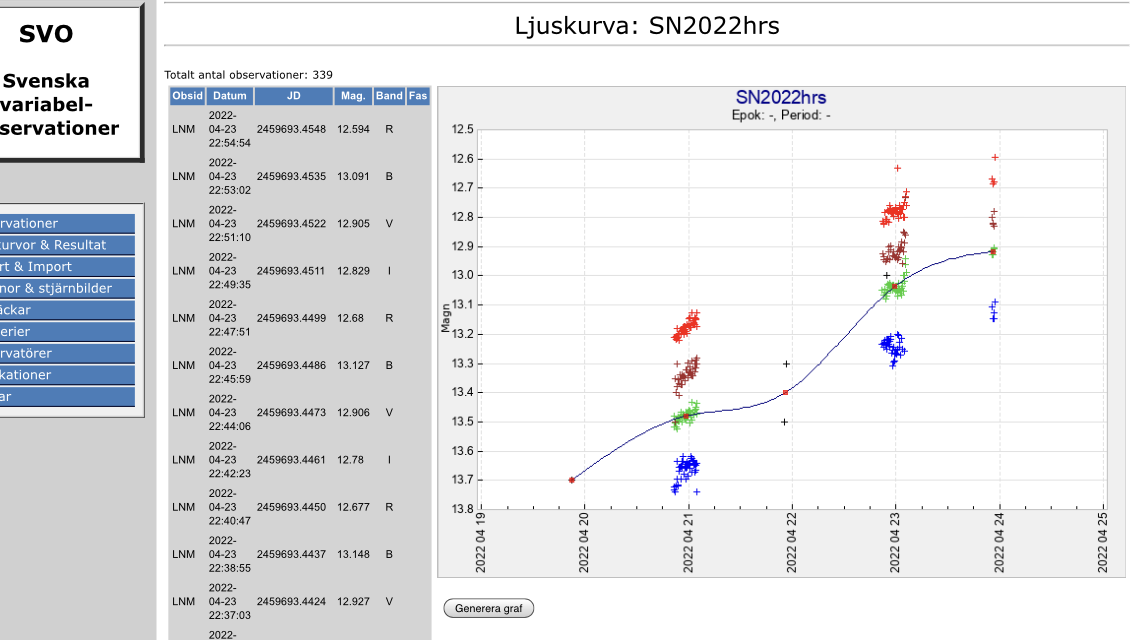Select the table row with JD 2459693.4548
The width and height of the screenshot is (1136, 640).
tap(291, 129)
